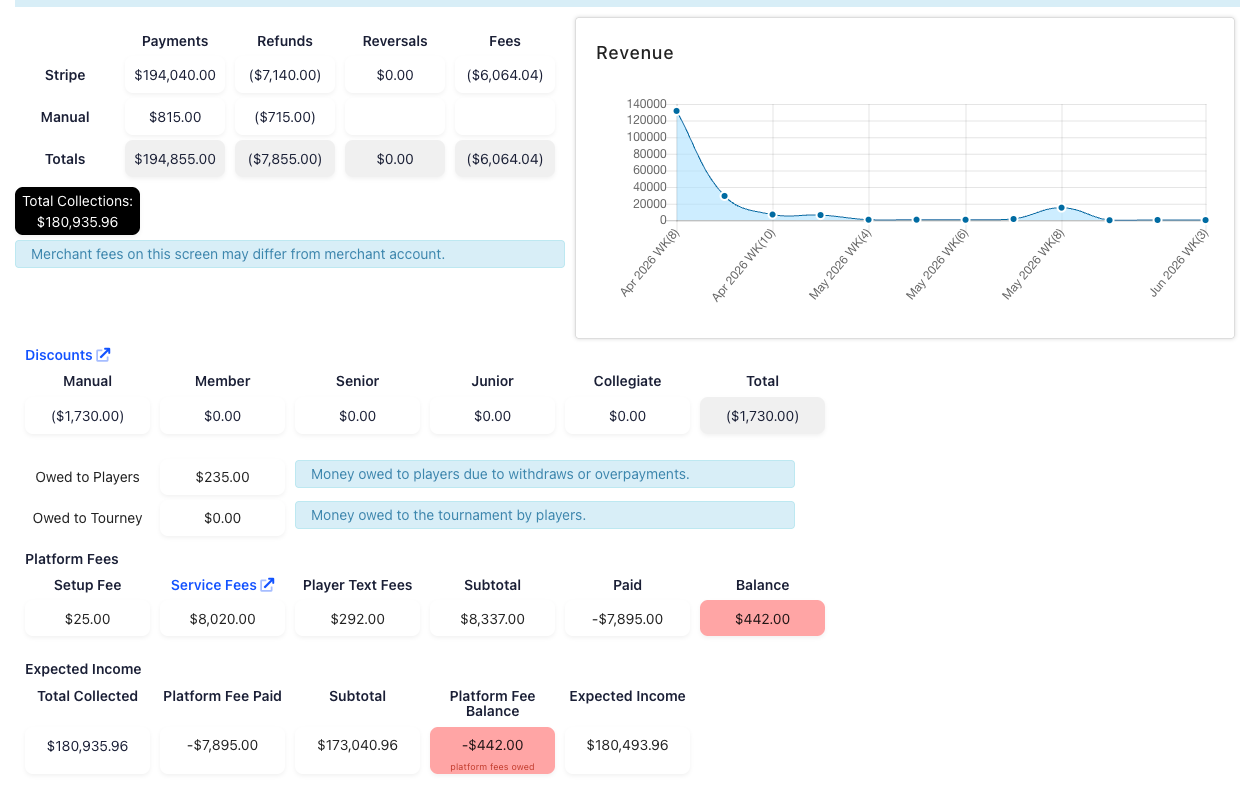Image resolution: width=1240 pixels, height=787 pixels.
Task: Open the Service Fees external link icon
Action: click(x=267, y=585)
